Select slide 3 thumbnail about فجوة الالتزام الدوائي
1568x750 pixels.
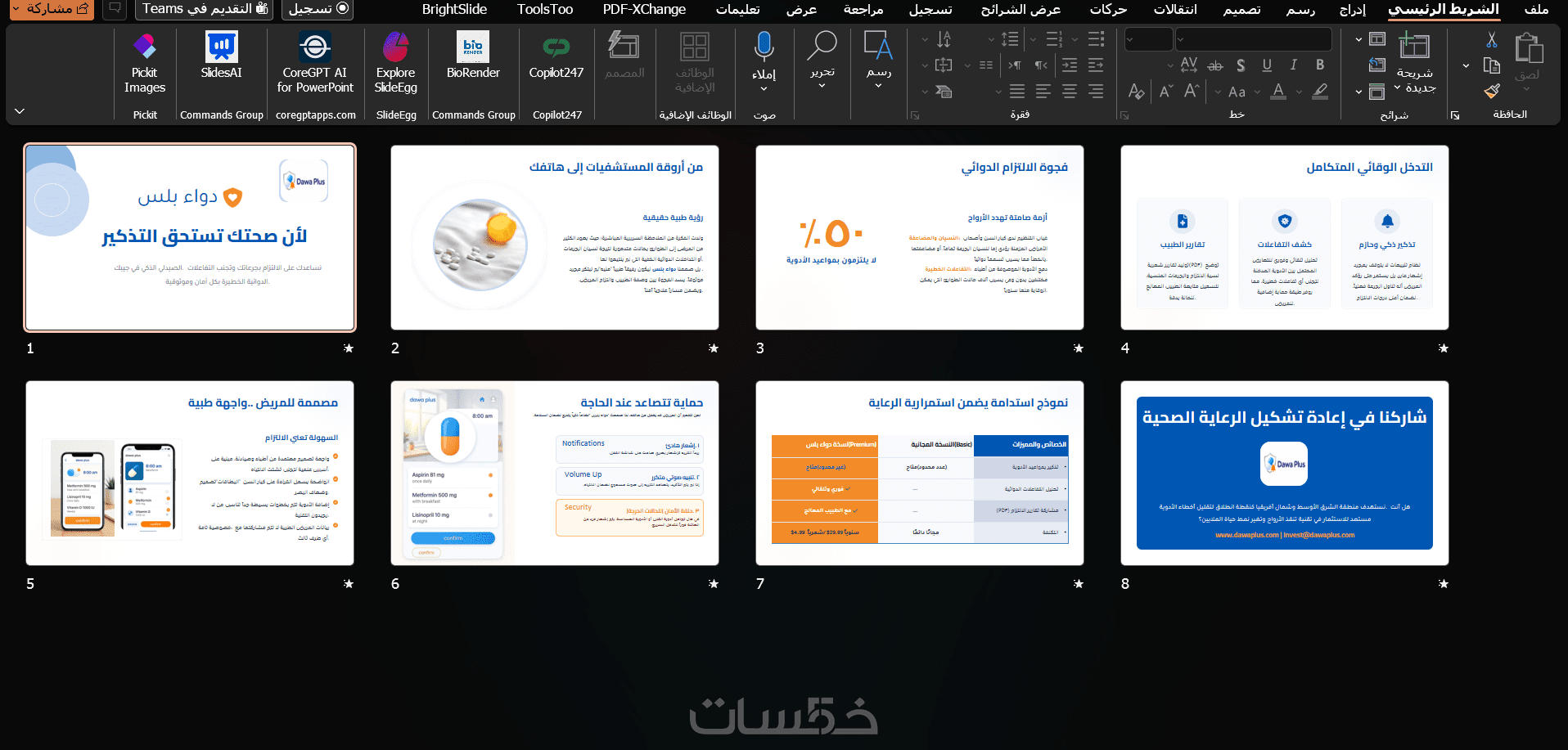coord(920,238)
